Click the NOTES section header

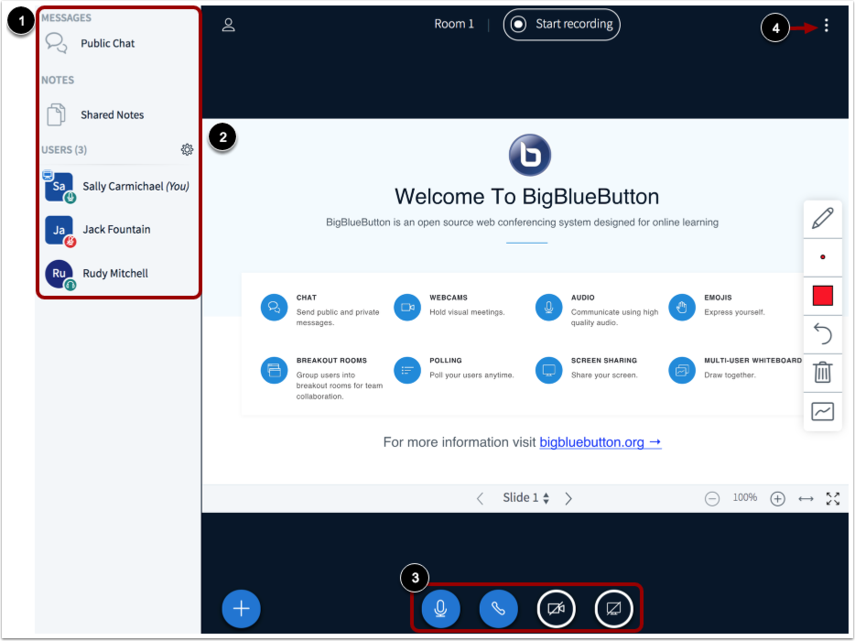click(x=57, y=80)
